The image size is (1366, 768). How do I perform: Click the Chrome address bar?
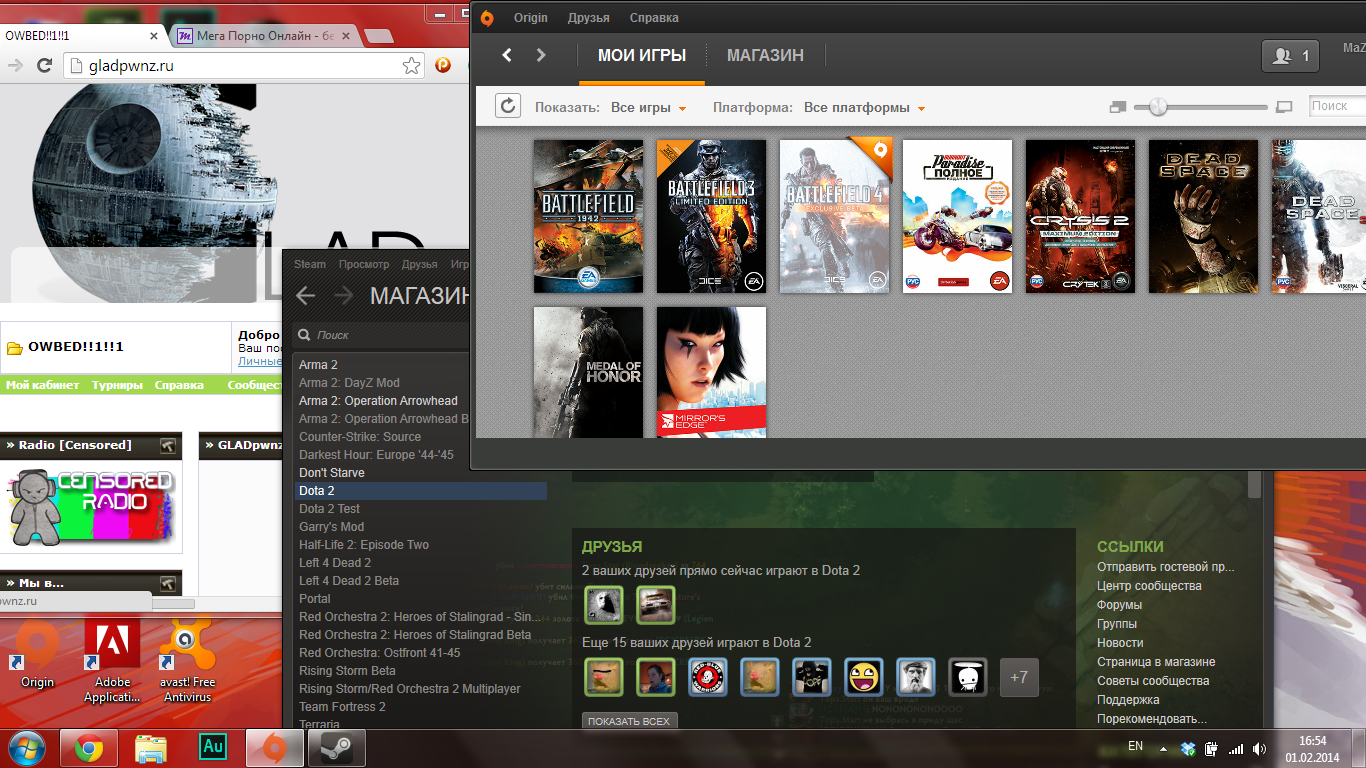(x=245, y=66)
